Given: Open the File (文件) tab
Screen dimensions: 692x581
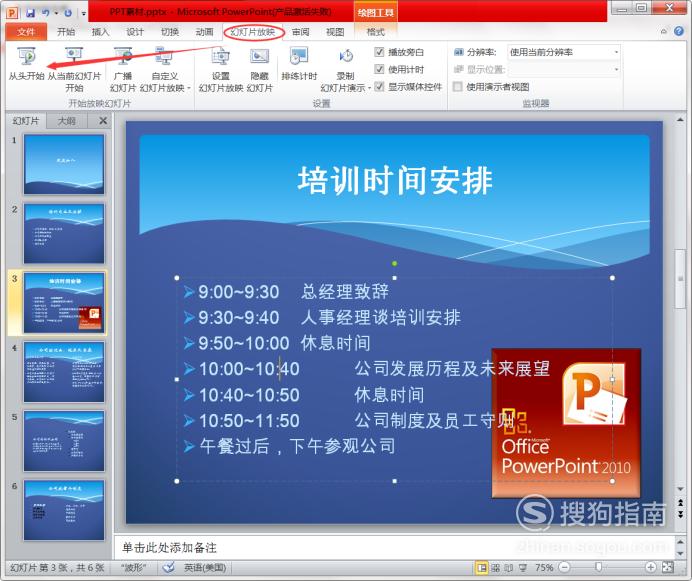Looking at the screenshot, I should 26,32.
